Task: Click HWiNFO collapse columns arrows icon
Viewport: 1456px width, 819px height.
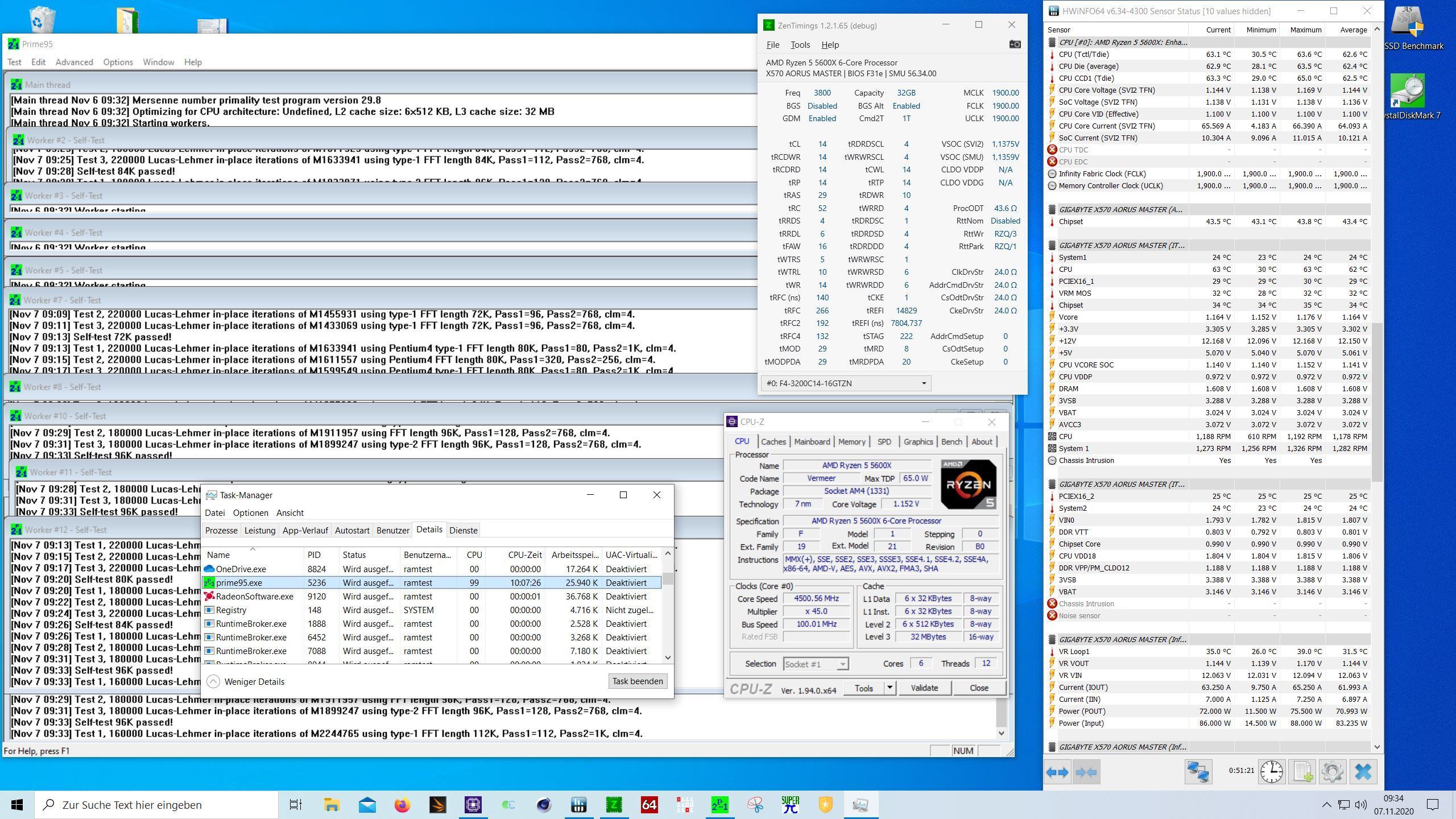Action: tap(1086, 772)
